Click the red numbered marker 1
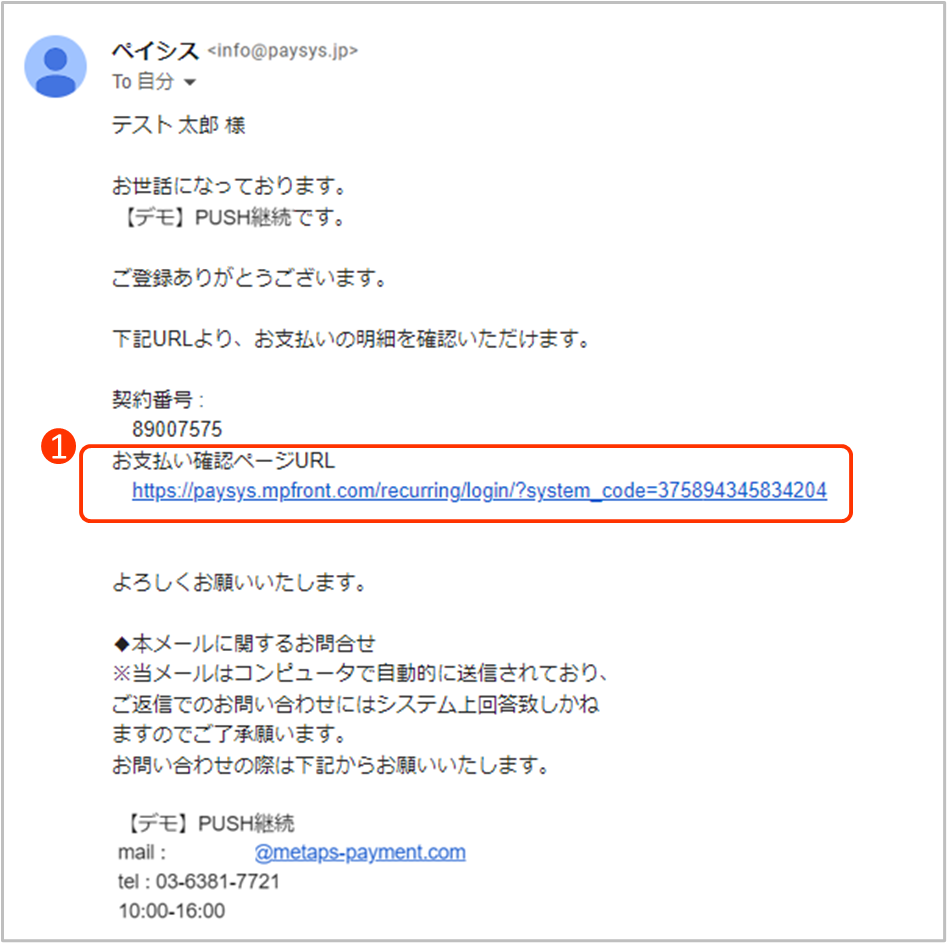This screenshot has height=943, width=947. coord(58,447)
